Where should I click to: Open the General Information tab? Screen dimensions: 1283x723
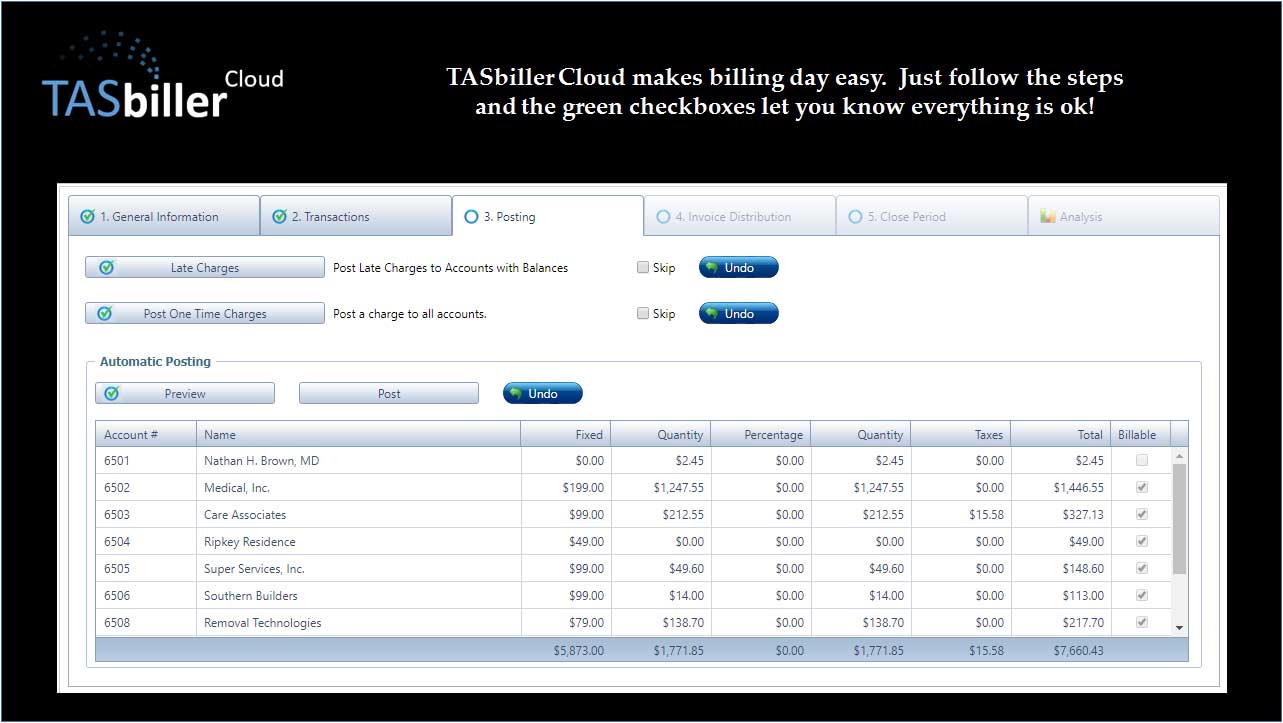click(164, 216)
